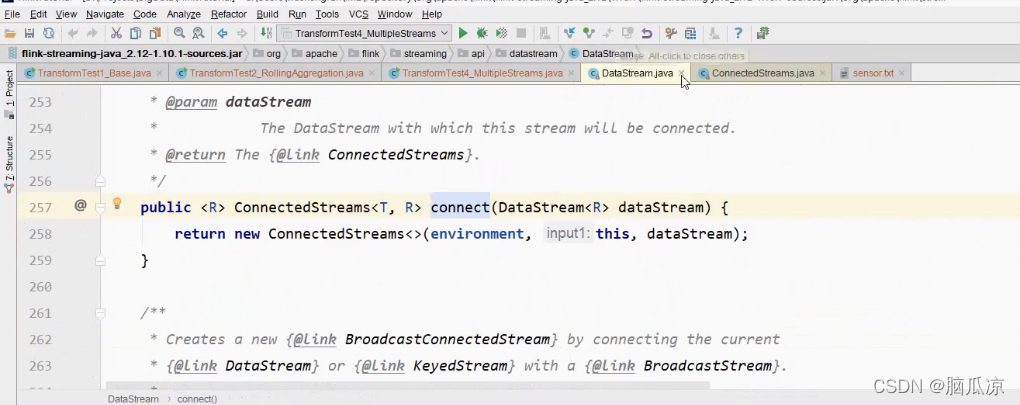Click BroadcastConnectedStream link on line 262
This screenshot has height=405, width=1020.
[x=448, y=339]
